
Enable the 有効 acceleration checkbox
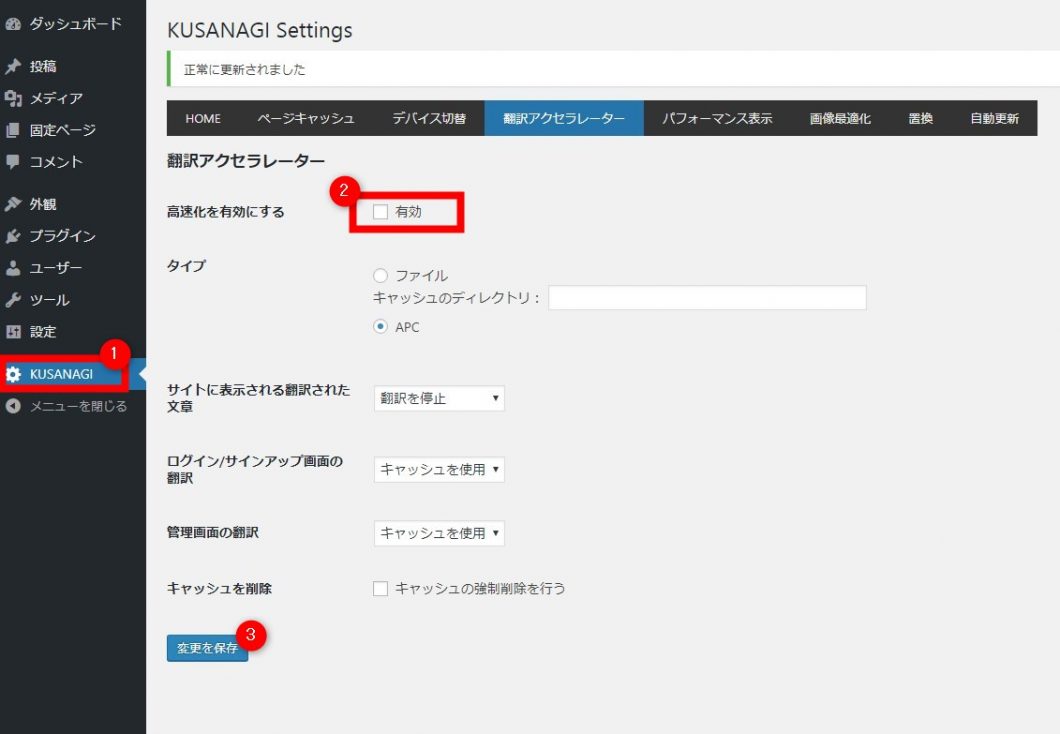[381, 212]
